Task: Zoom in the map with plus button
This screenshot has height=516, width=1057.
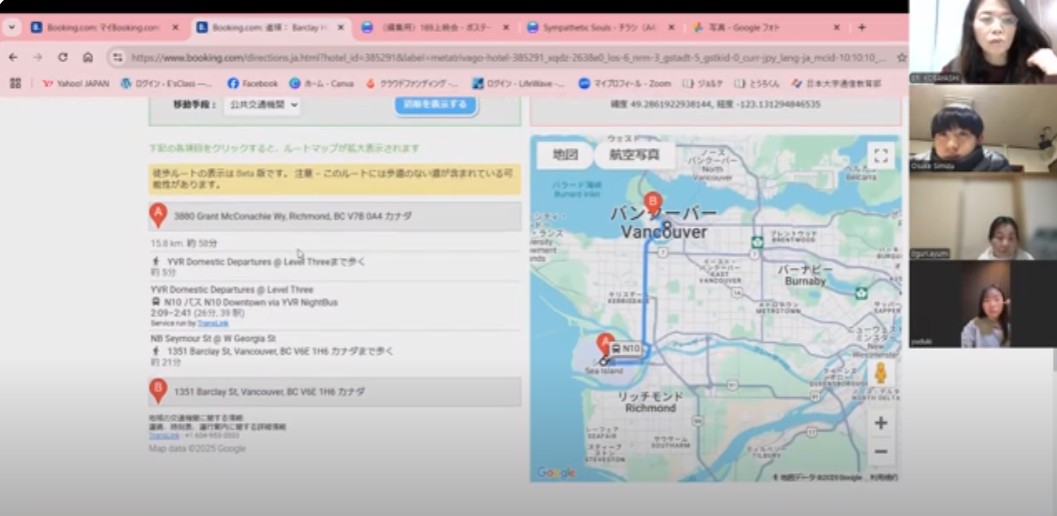Action: click(x=880, y=423)
